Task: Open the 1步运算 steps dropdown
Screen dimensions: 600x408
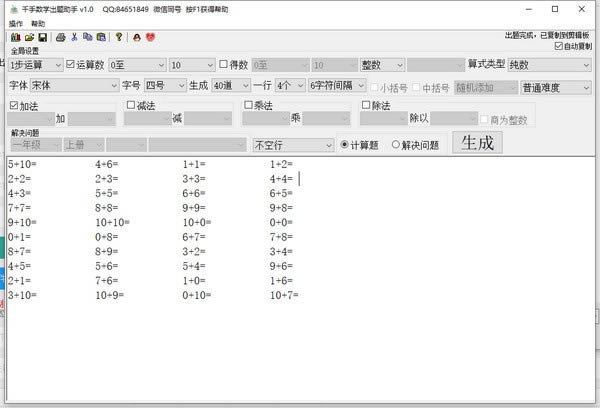Action: [36, 65]
